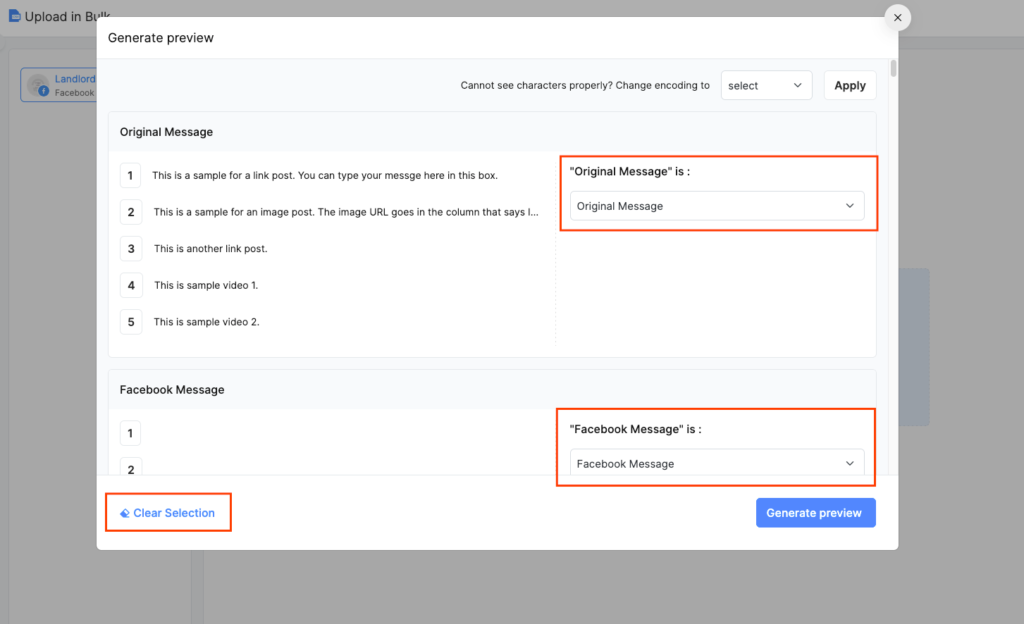Click the Generate preview button

(815, 512)
